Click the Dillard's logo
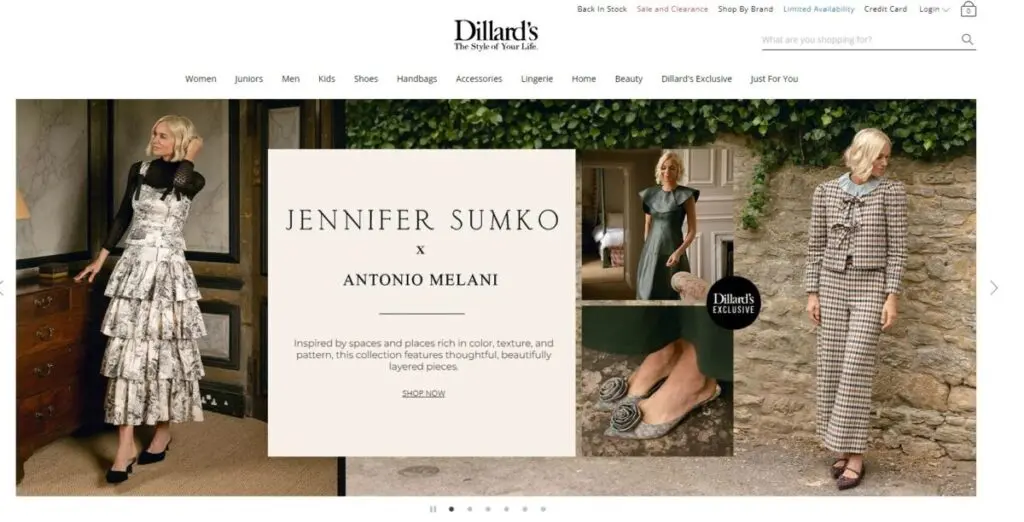 click(496, 35)
